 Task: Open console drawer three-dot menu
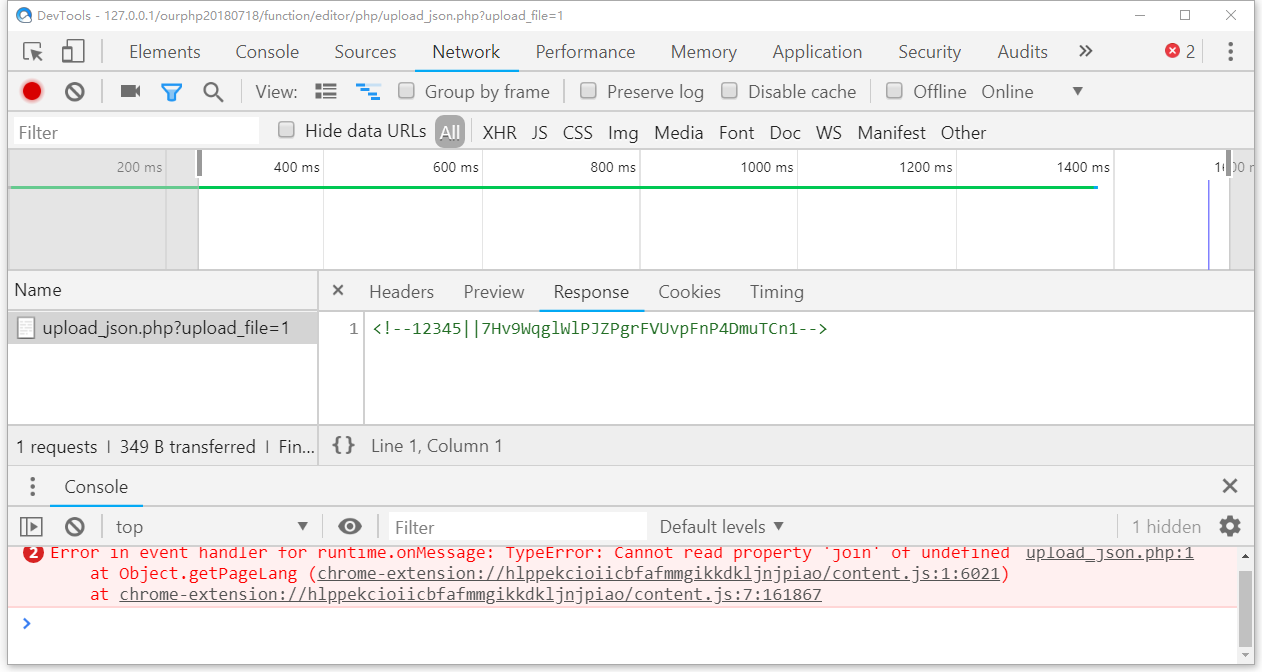pos(33,487)
